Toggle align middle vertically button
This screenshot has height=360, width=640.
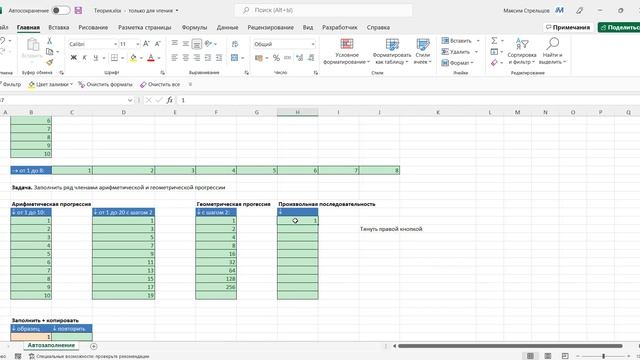click(x=186, y=43)
